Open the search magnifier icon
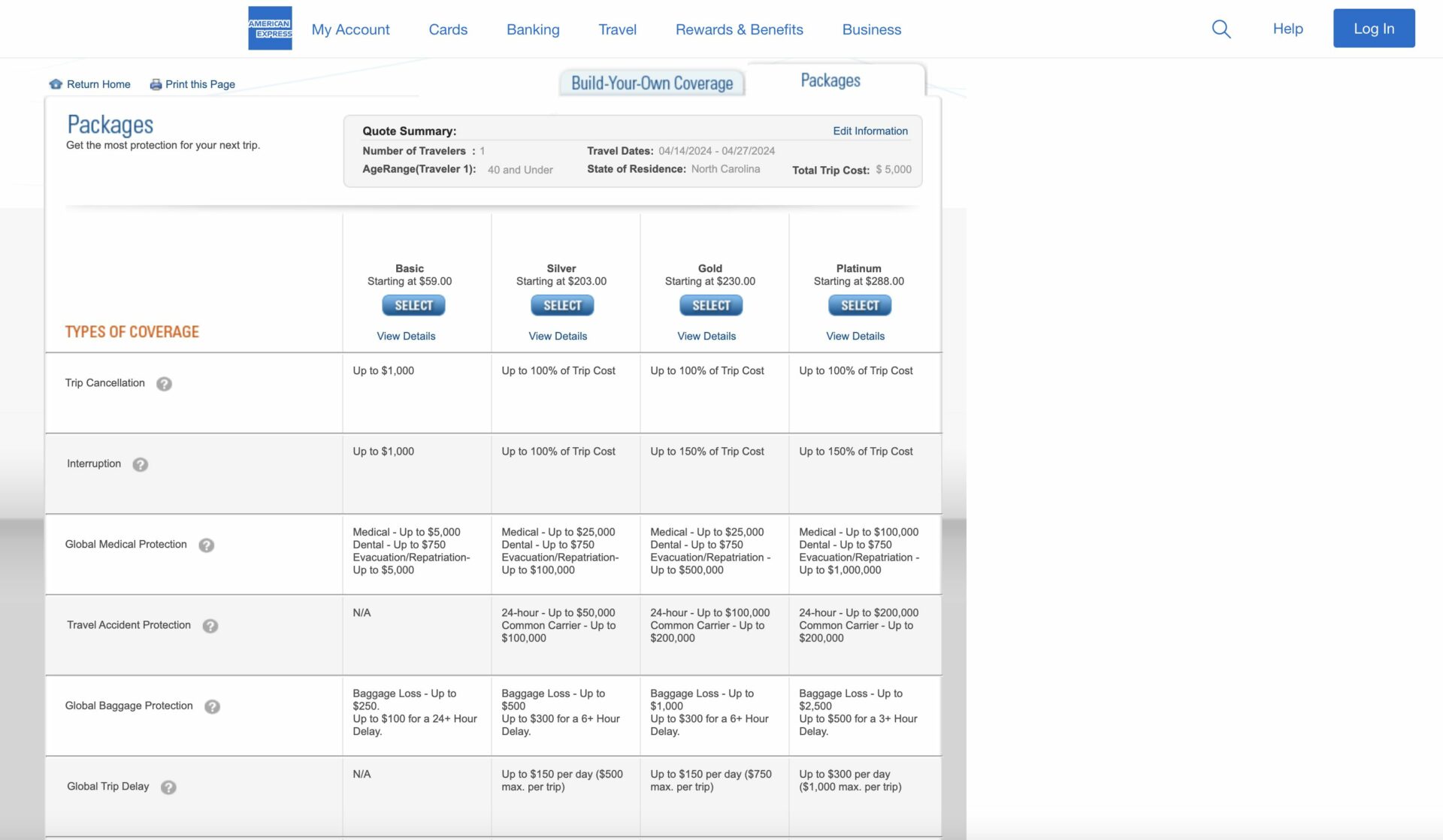1443x840 pixels. 1221,29
